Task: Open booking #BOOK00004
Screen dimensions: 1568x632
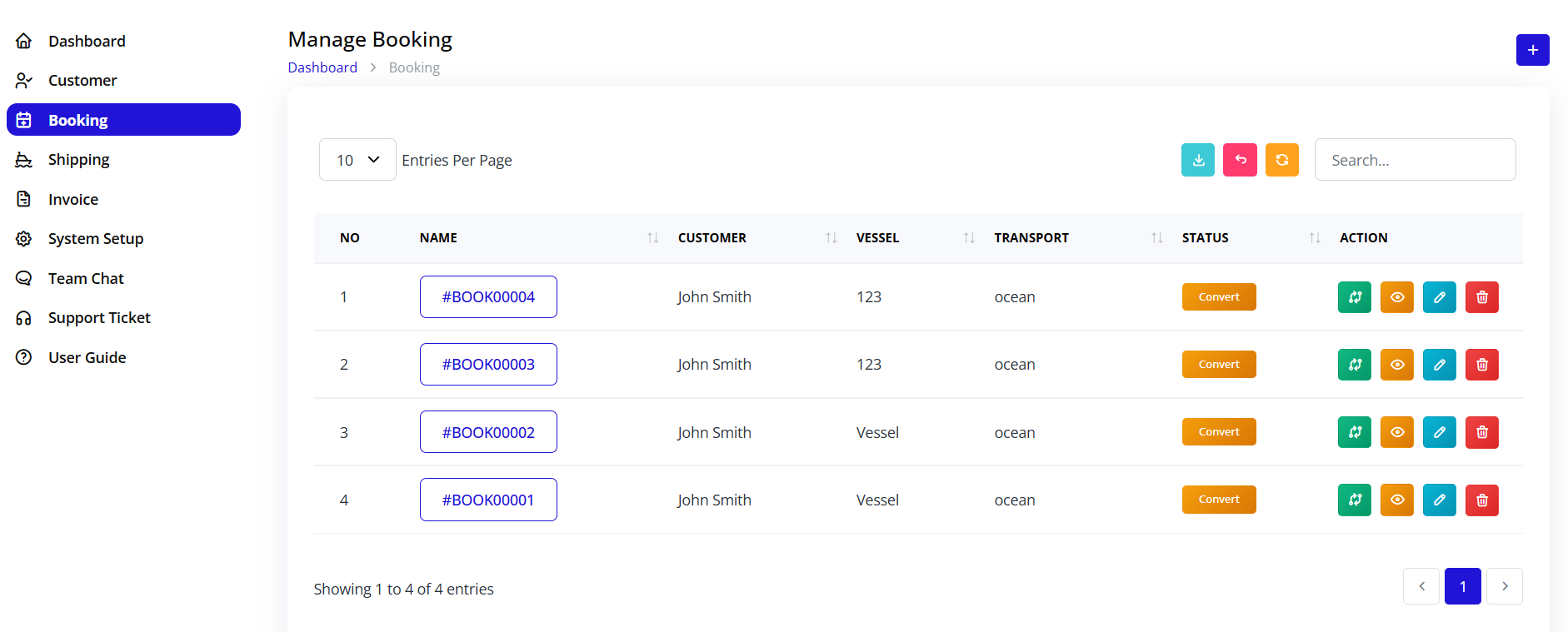Action: coord(488,296)
